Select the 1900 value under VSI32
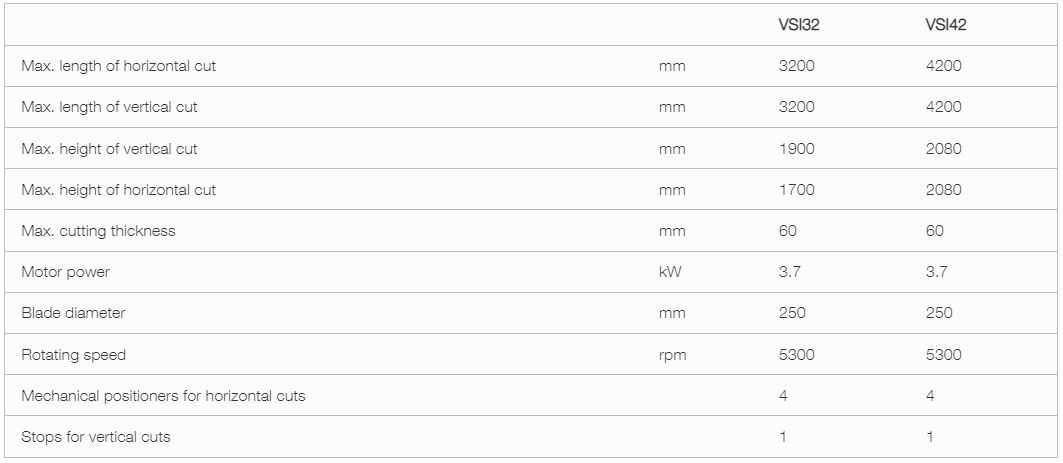This screenshot has width=1063, height=463. (797, 148)
